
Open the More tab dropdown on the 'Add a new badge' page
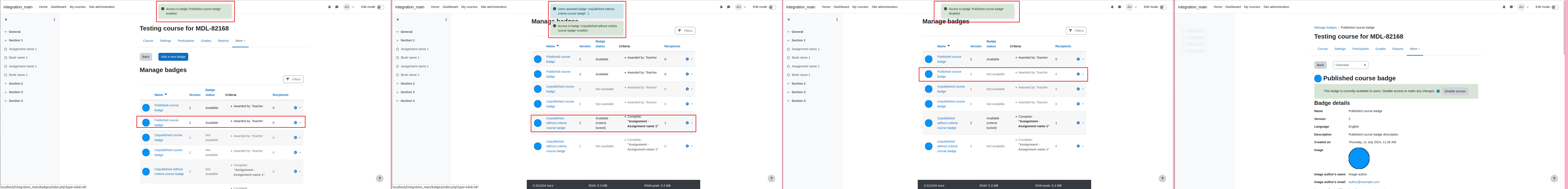tap(241, 41)
